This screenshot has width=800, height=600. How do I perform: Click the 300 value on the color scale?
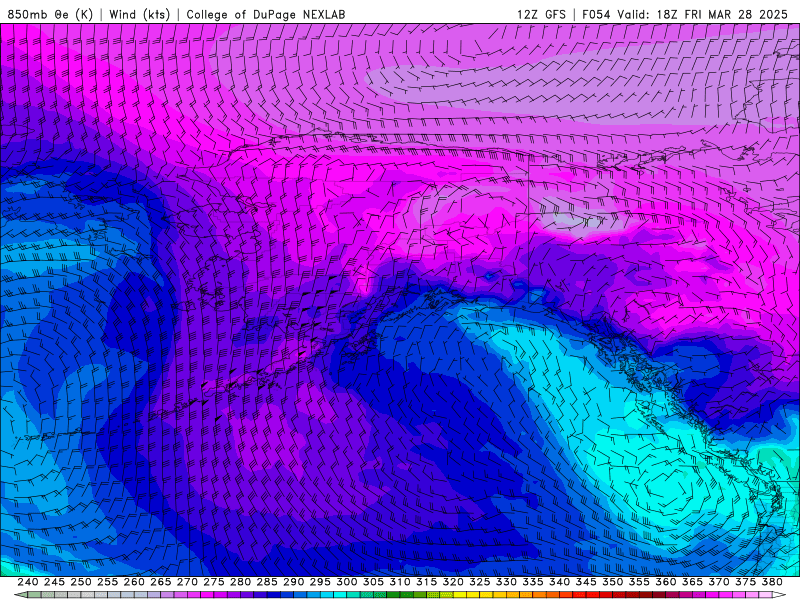tap(346, 582)
